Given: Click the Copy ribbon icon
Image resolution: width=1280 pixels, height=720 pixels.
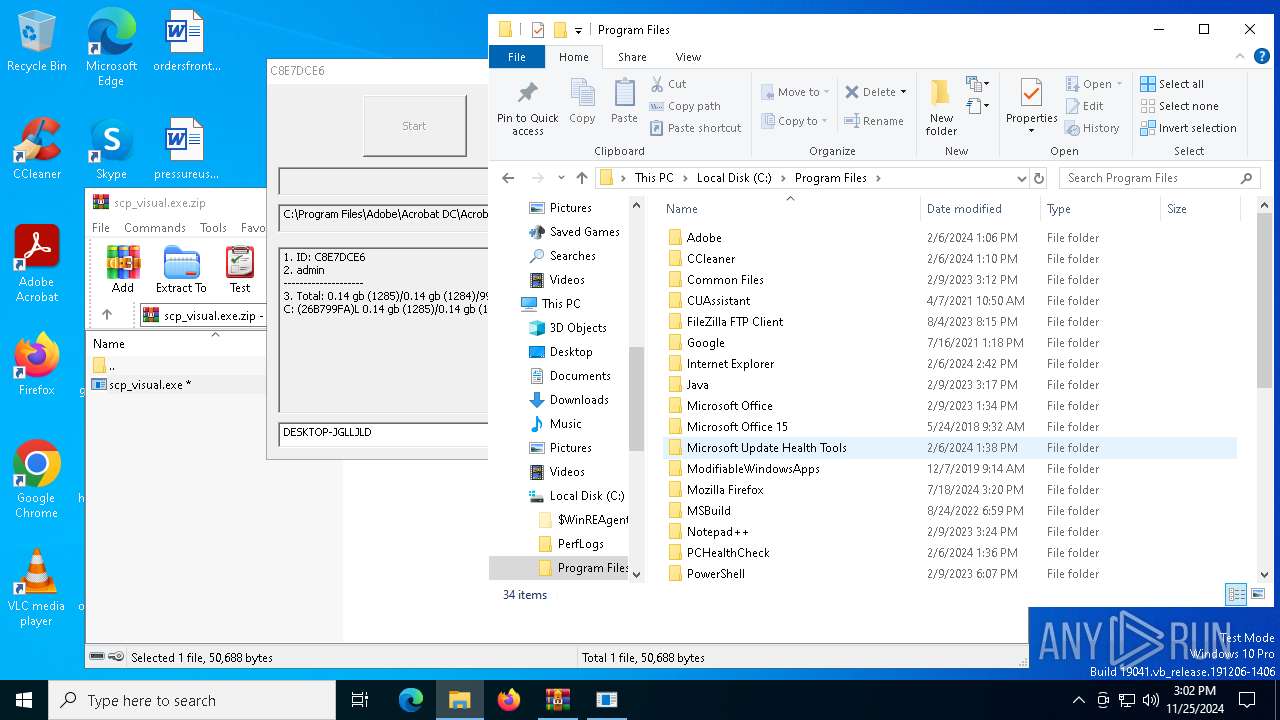Looking at the screenshot, I should (582, 101).
